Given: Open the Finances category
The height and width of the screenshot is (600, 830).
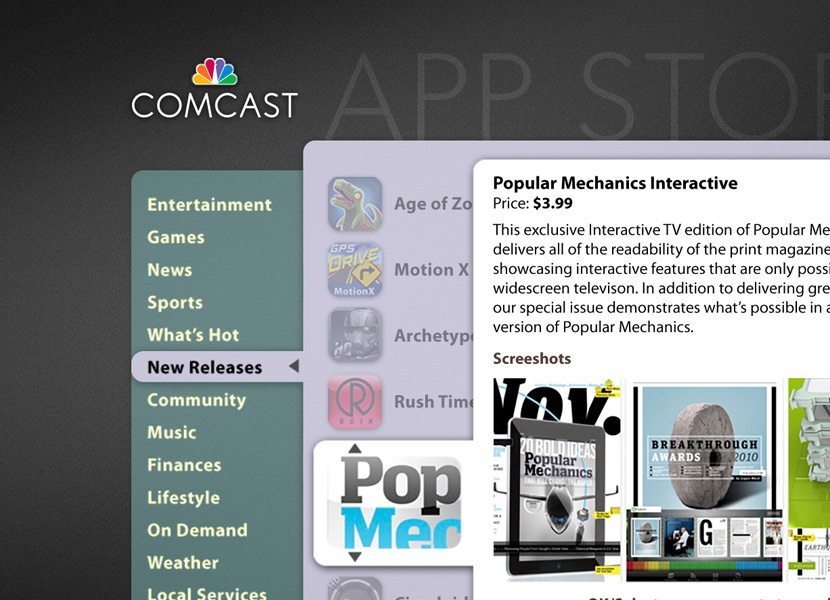Looking at the screenshot, I should click(x=184, y=464).
